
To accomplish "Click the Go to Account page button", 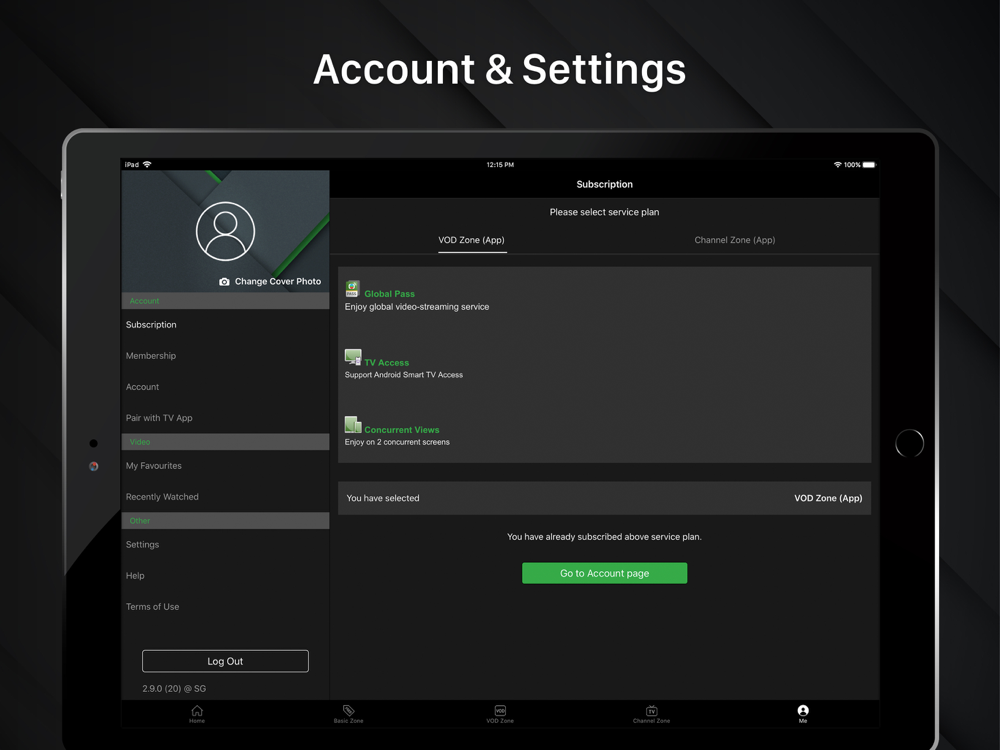I will click(x=605, y=573).
